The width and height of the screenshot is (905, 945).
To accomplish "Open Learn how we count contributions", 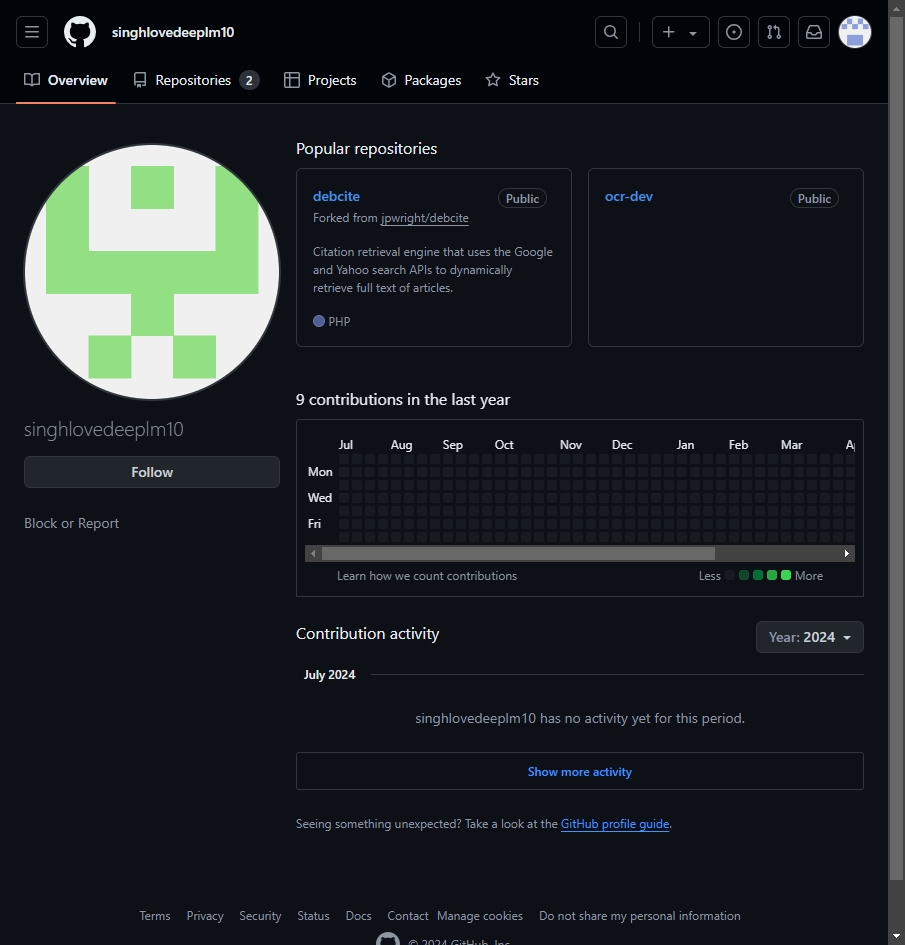I will (x=427, y=576).
